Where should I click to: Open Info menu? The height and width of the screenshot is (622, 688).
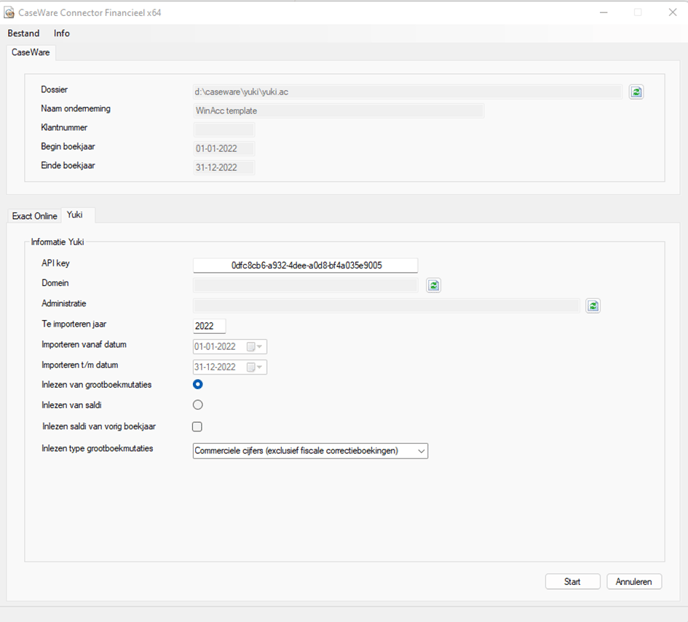(x=61, y=33)
